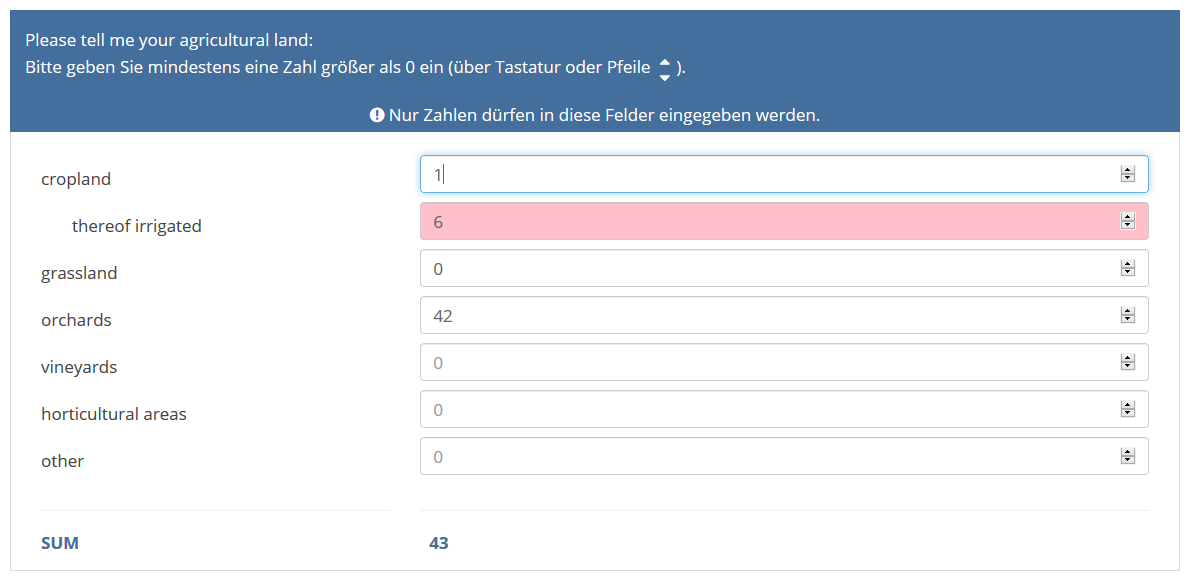The width and height of the screenshot is (1191, 580).
Task: Click the sum total value 43
Action: pos(438,543)
